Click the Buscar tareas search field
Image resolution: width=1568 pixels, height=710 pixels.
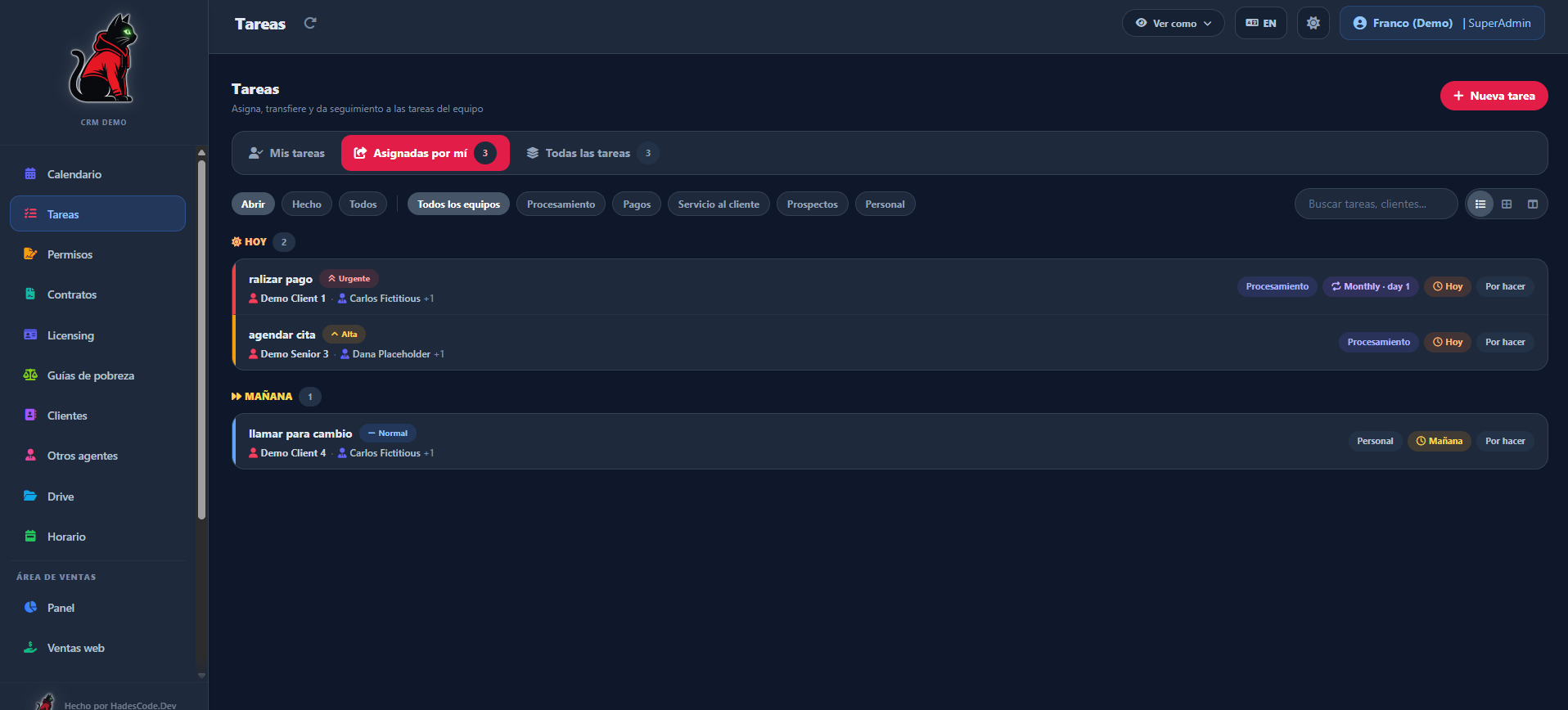1376,204
